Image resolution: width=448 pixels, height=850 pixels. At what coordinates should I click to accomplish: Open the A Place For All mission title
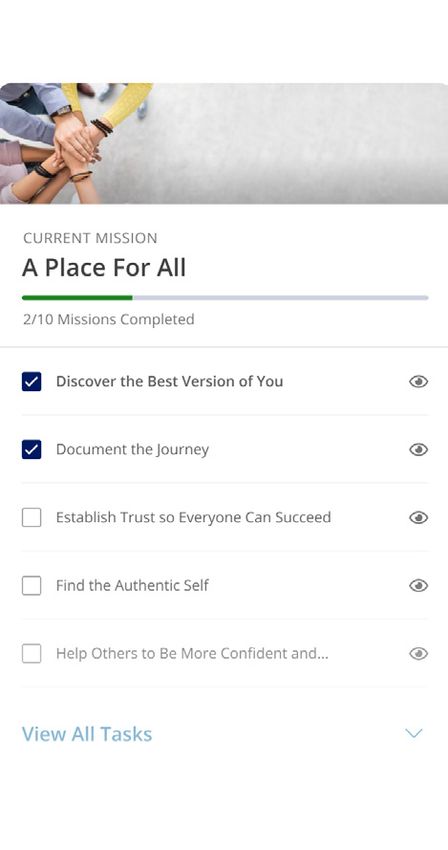(x=104, y=268)
